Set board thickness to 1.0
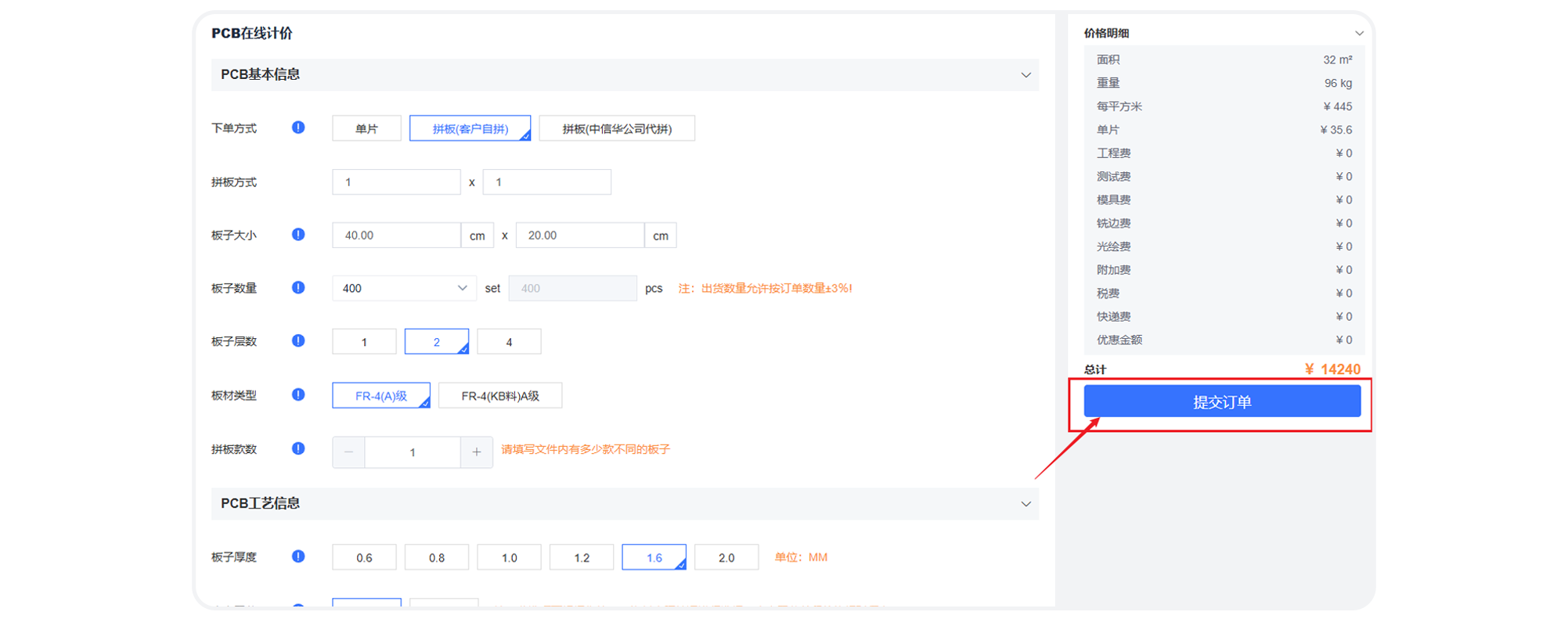1568x637 pixels. (509, 558)
